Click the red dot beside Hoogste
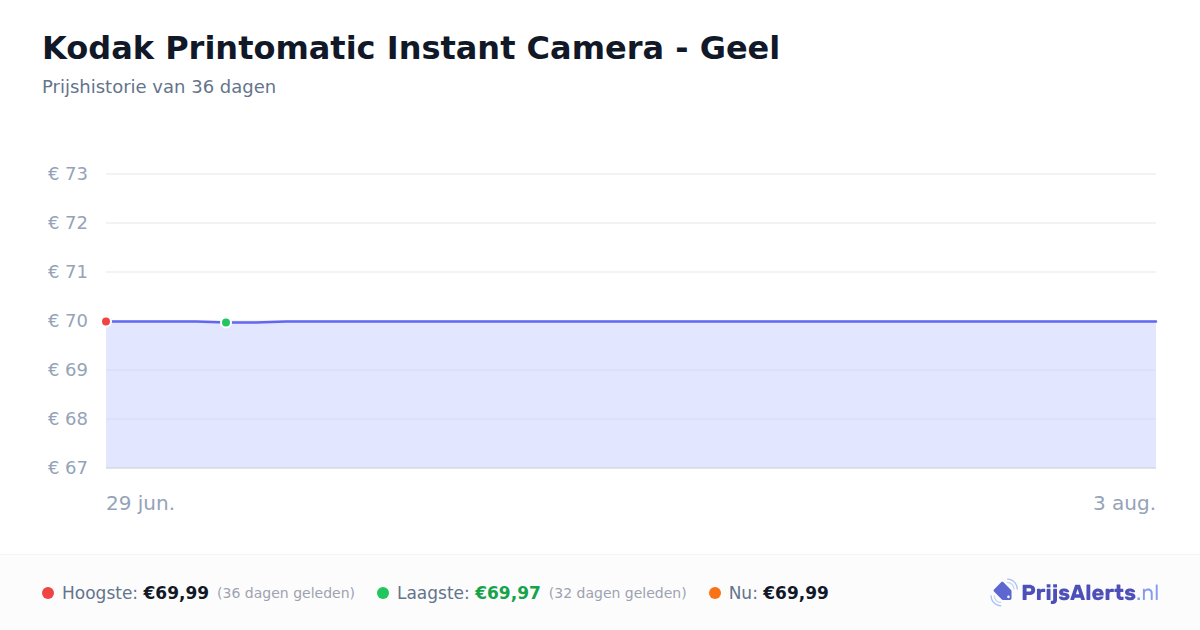Screen dimensions: 1200x630 (x=48, y=593)
